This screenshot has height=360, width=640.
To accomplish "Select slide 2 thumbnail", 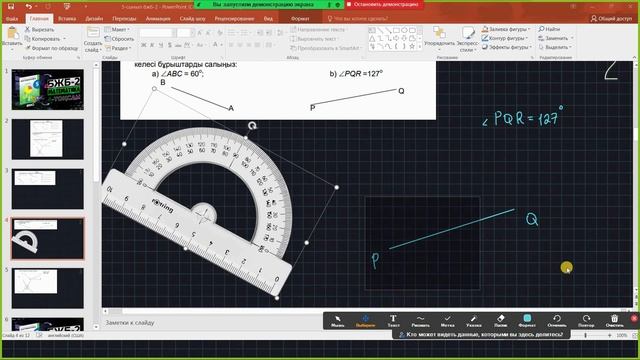I will click(x=48, y=139).
